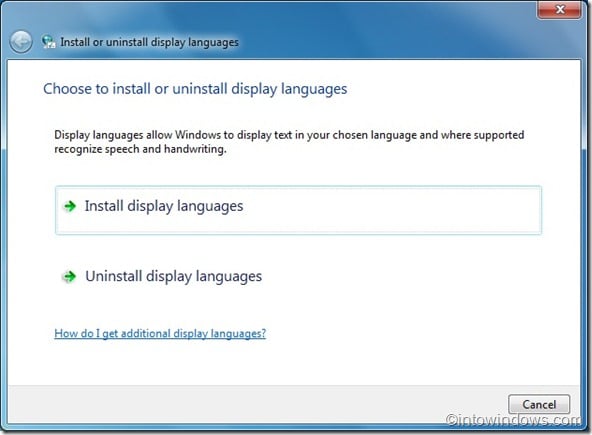This screenshot has height=435, width=592.
Task: Click the description text about Display languages
Action: 289,142
